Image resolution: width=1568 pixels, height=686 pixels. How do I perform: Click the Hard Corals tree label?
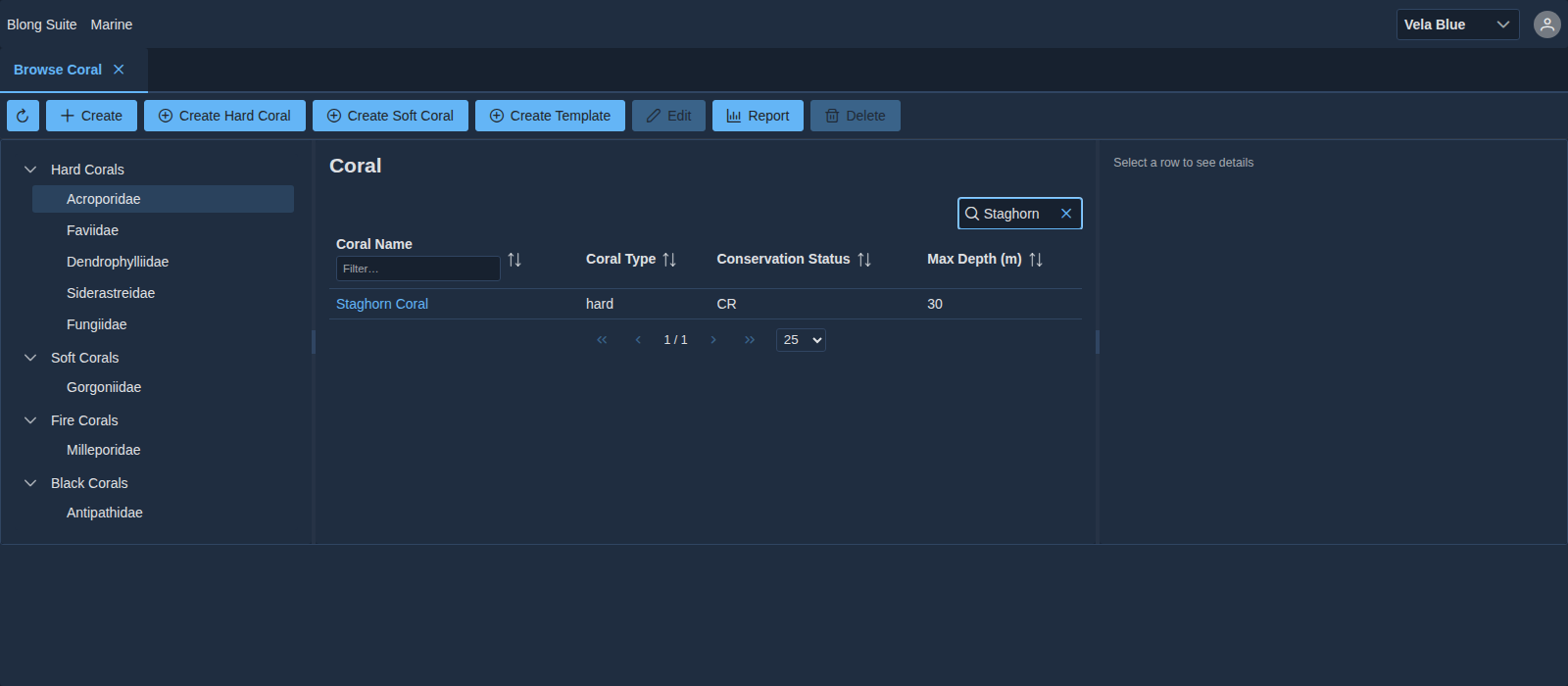pyautogui.click(x=87, y=170)
